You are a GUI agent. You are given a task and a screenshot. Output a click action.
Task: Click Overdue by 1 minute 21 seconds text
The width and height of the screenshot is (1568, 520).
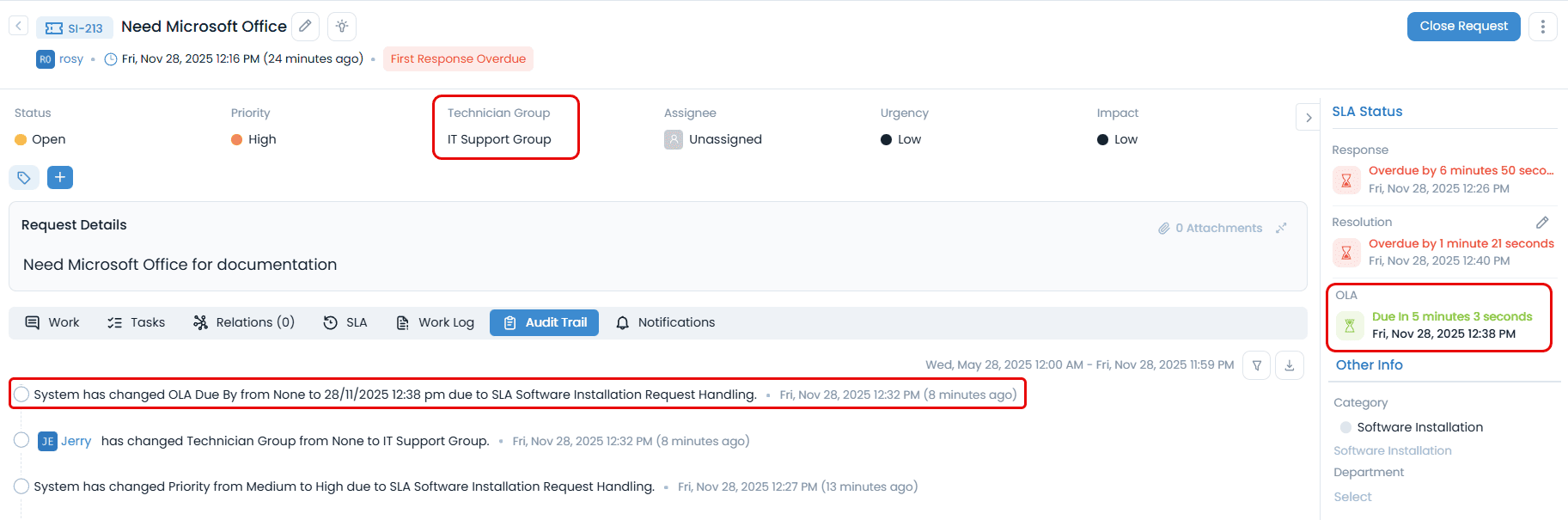coord(1461,244)
